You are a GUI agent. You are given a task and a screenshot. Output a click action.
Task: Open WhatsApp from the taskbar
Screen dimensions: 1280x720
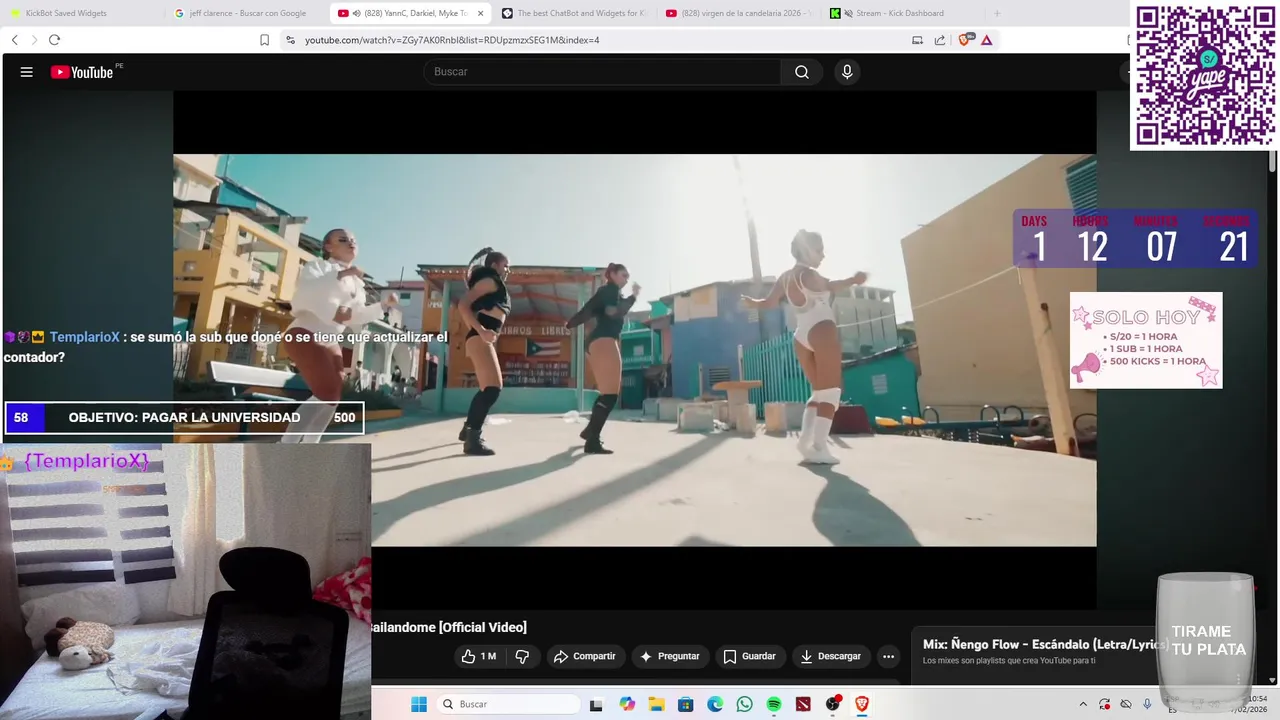click(x=744, y=704)
